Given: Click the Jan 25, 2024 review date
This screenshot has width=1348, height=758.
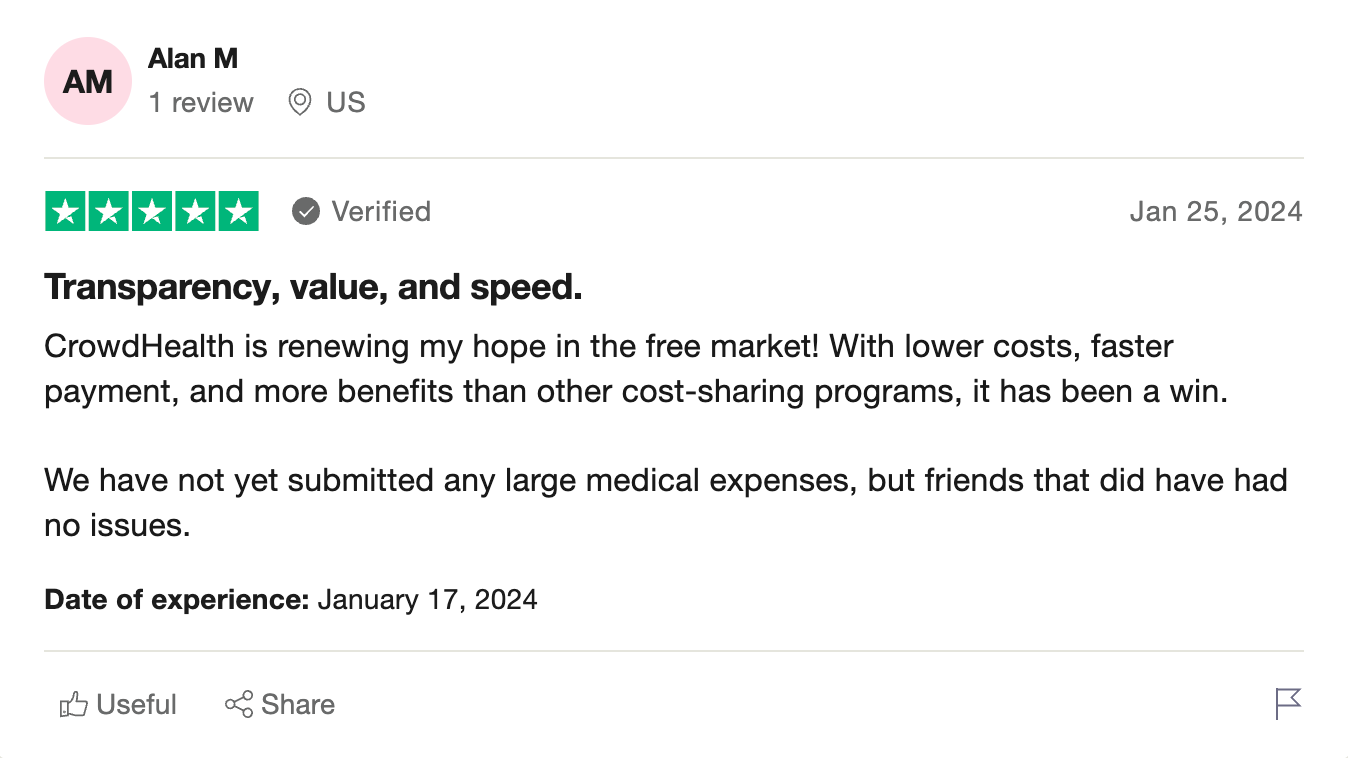Looking at the screenshot, I should pos(1216,212).
